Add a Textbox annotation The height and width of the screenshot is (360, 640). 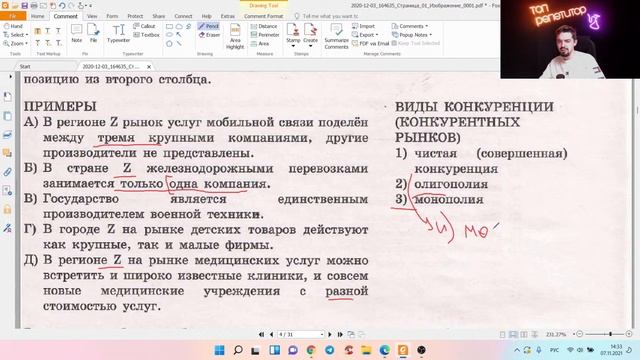point(147,35)
